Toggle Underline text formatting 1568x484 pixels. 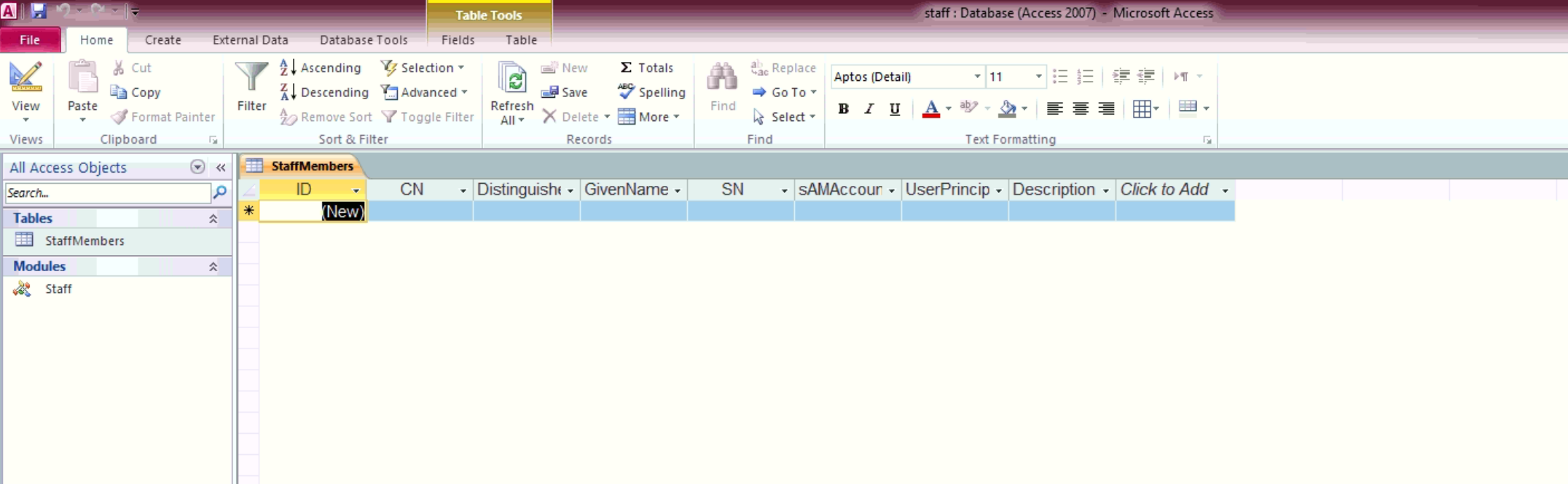[x=895, y=109]
